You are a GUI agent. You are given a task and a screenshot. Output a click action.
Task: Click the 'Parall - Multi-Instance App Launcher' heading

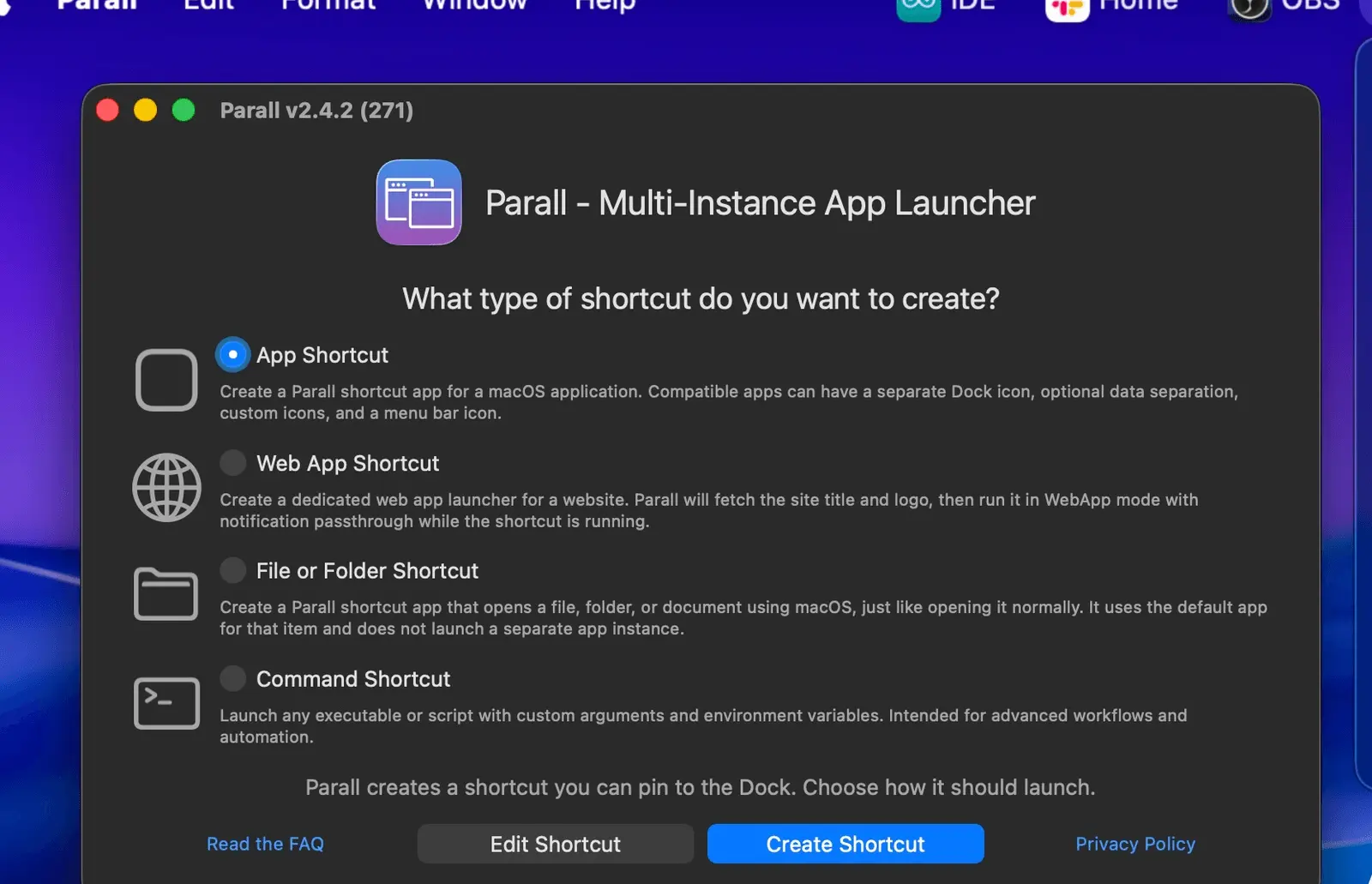coord(761,203)
